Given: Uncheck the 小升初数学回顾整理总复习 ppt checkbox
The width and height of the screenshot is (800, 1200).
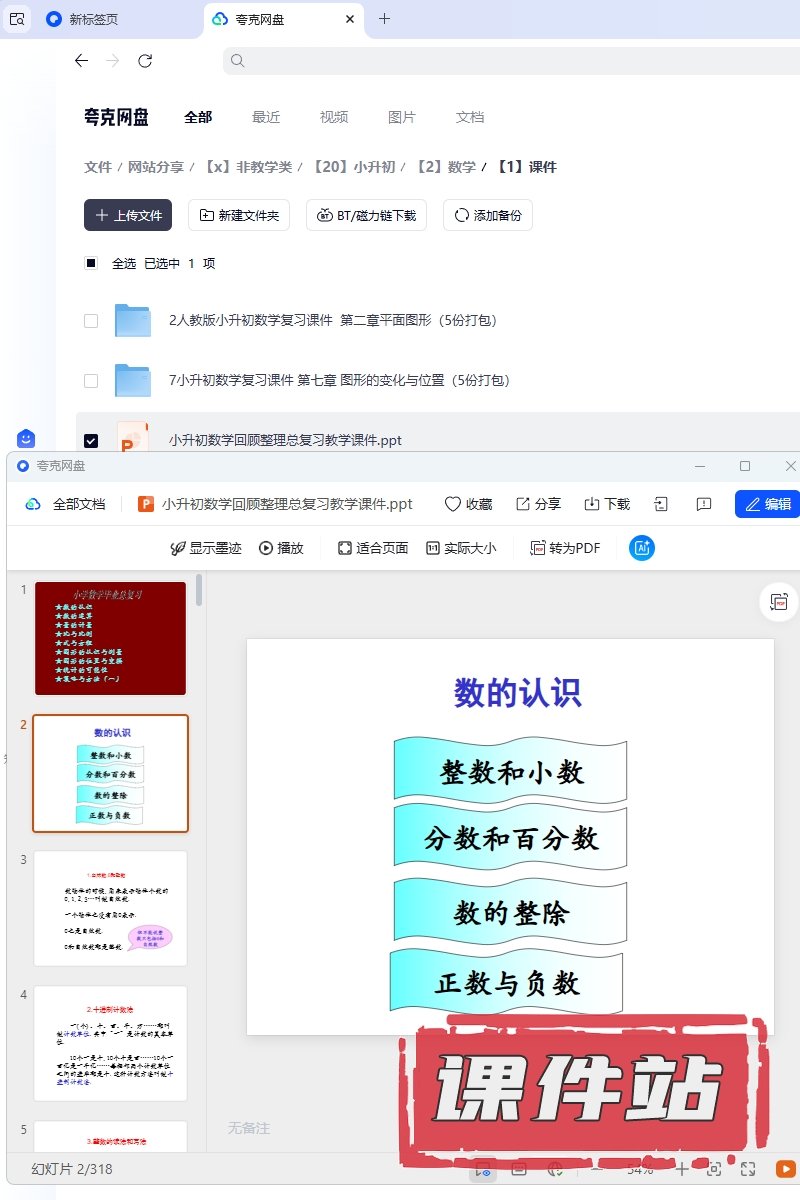Looking at the screenshot, I should [91, 440].
